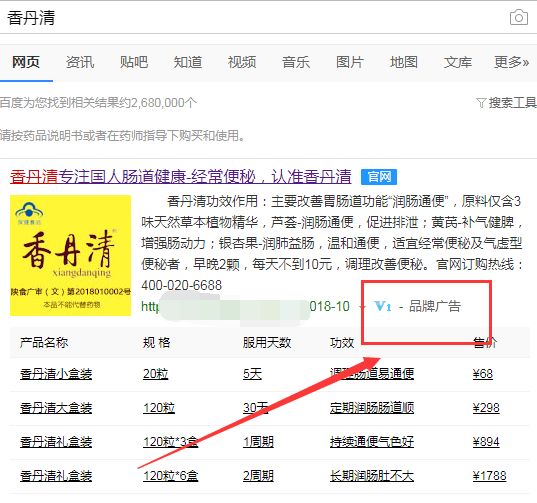Click the V1 credibility badge icon

click(x=383, y=306)
